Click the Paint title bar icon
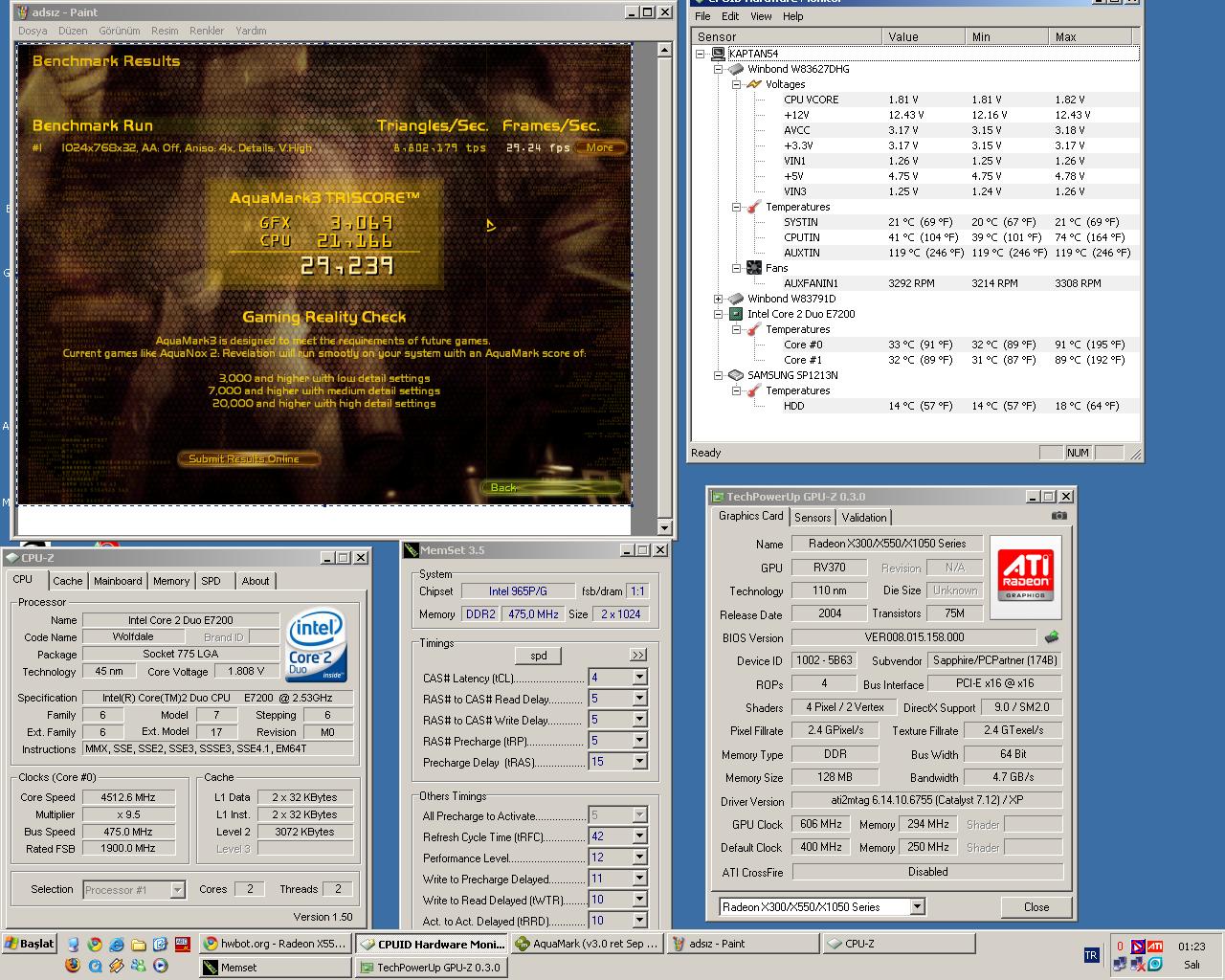 coord(24,12)
